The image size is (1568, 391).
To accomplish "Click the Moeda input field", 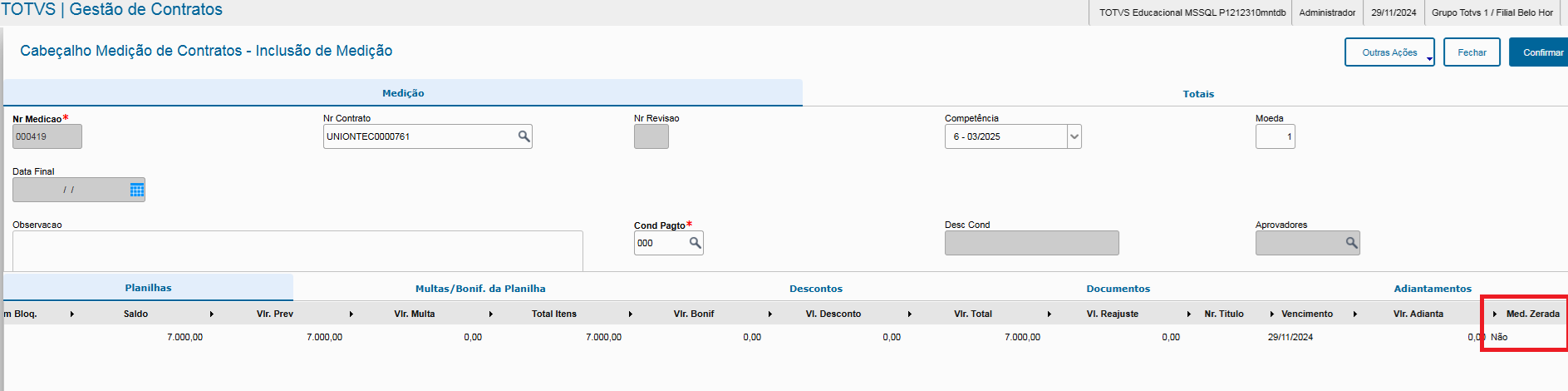I will point(1275,136).
